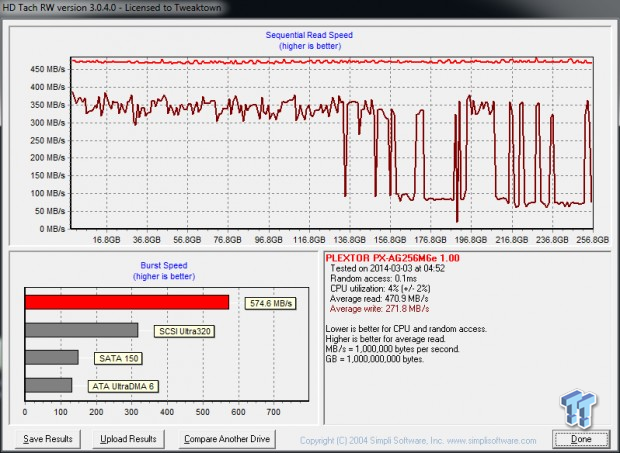Screen dimensions: 620x453
Task: Select the SATA 150 label
Action: point(118,359)
